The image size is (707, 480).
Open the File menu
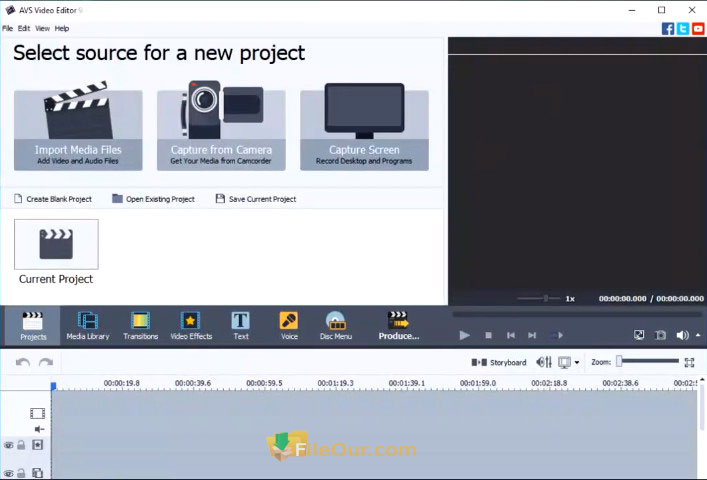(8, 28)
